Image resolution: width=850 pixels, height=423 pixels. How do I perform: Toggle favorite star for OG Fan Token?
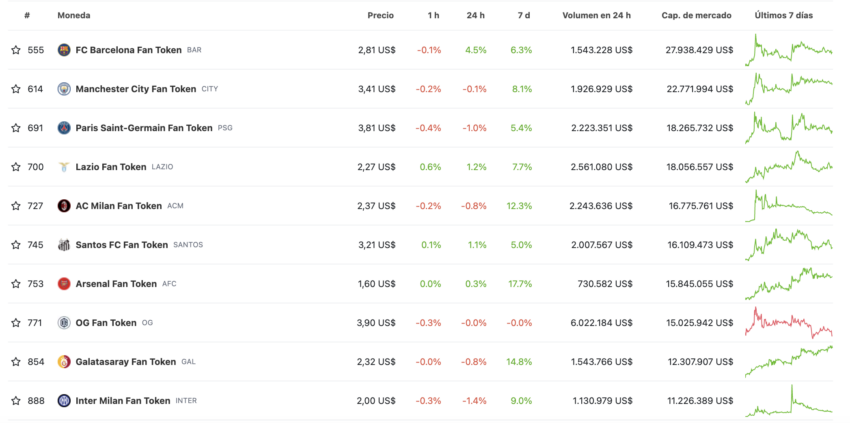(16, 323)
